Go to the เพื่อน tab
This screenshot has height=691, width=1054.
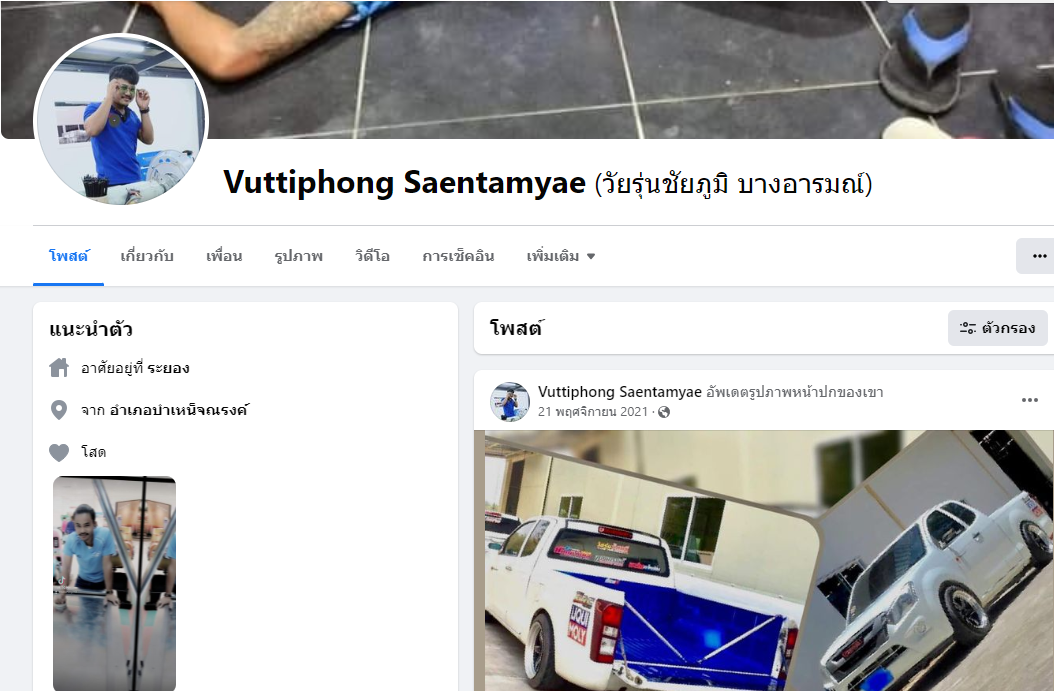click(224, 256)
